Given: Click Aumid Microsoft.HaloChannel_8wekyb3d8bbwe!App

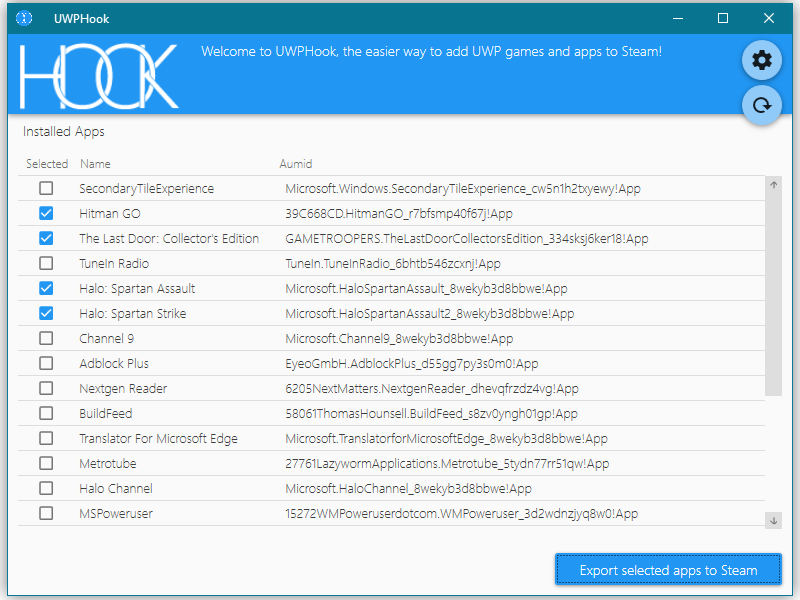Looking at the screenshot, I should coord(408,489).
